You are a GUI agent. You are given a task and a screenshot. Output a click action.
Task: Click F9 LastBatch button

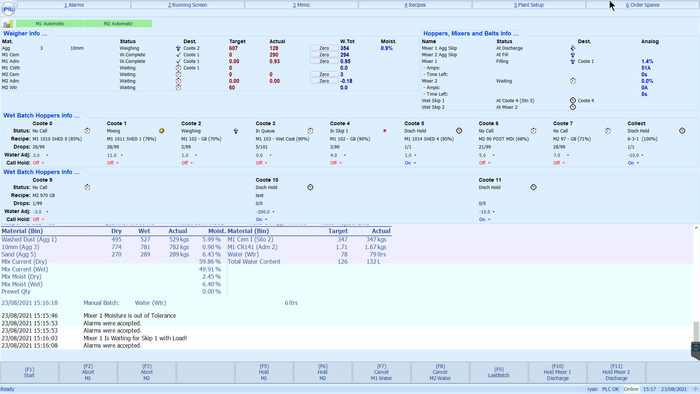(499, 372)
